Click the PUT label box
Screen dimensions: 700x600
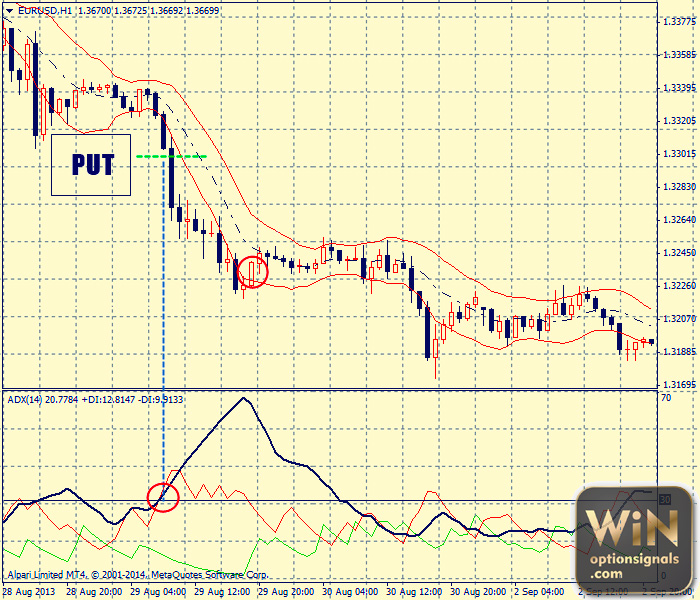pyautogui.click(x=91, y=164)
